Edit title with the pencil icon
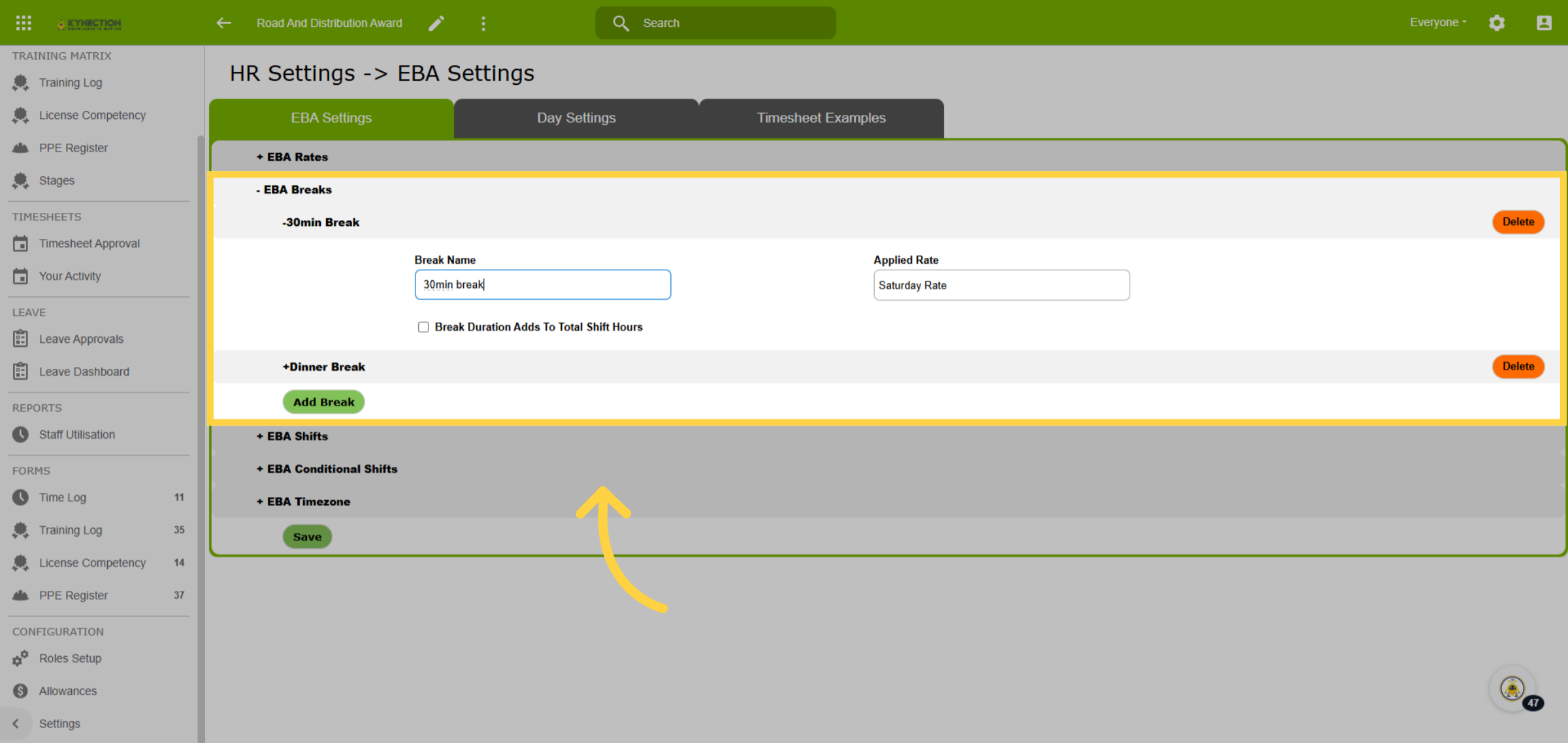 click(x=436, y=24)
